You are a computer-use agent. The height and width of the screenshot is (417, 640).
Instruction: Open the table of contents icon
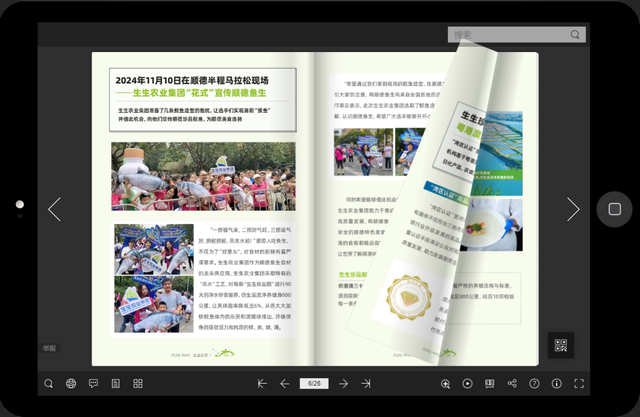(x=116, y=384)
